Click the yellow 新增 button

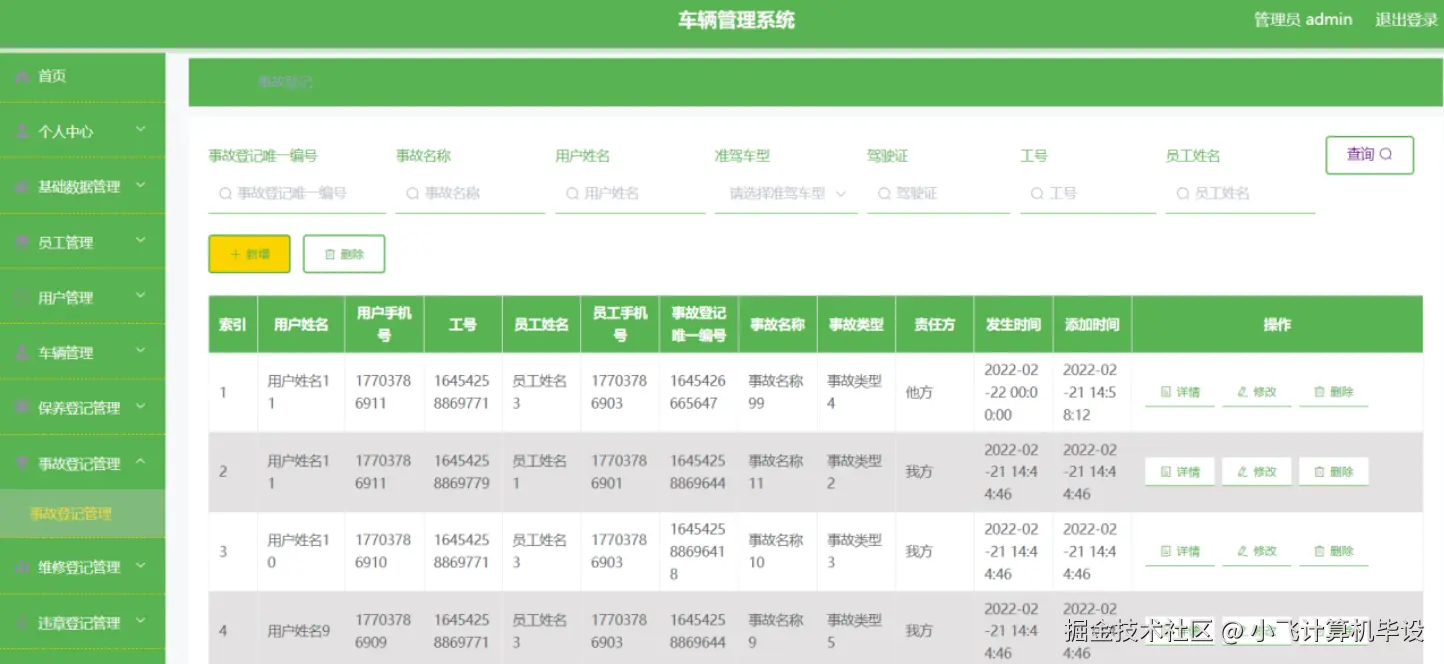tap(249, 254)
